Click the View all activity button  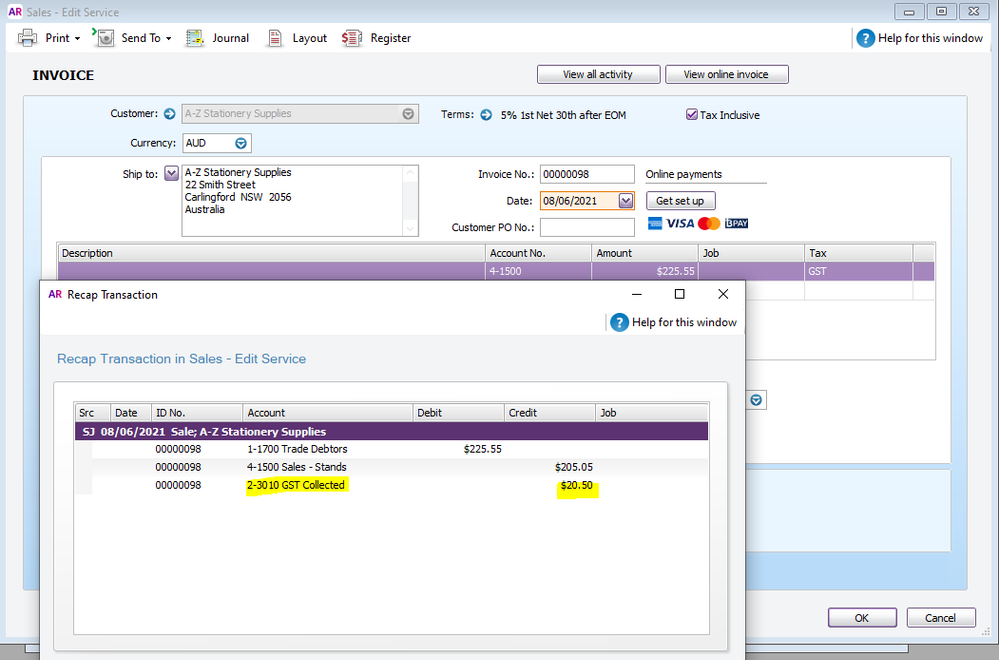pos(598,74)
